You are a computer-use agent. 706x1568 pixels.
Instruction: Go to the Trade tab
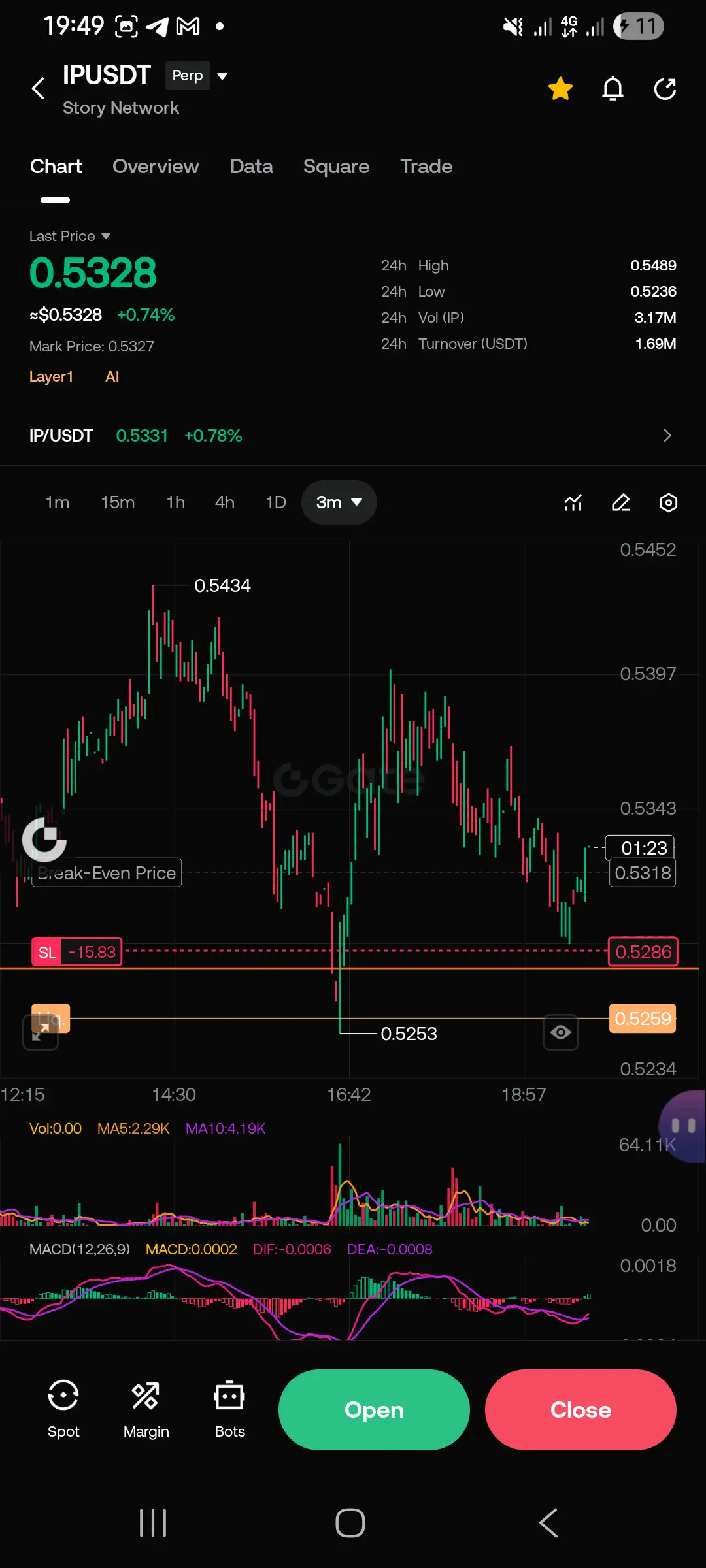pyautogui.click(x=426, y=167)
